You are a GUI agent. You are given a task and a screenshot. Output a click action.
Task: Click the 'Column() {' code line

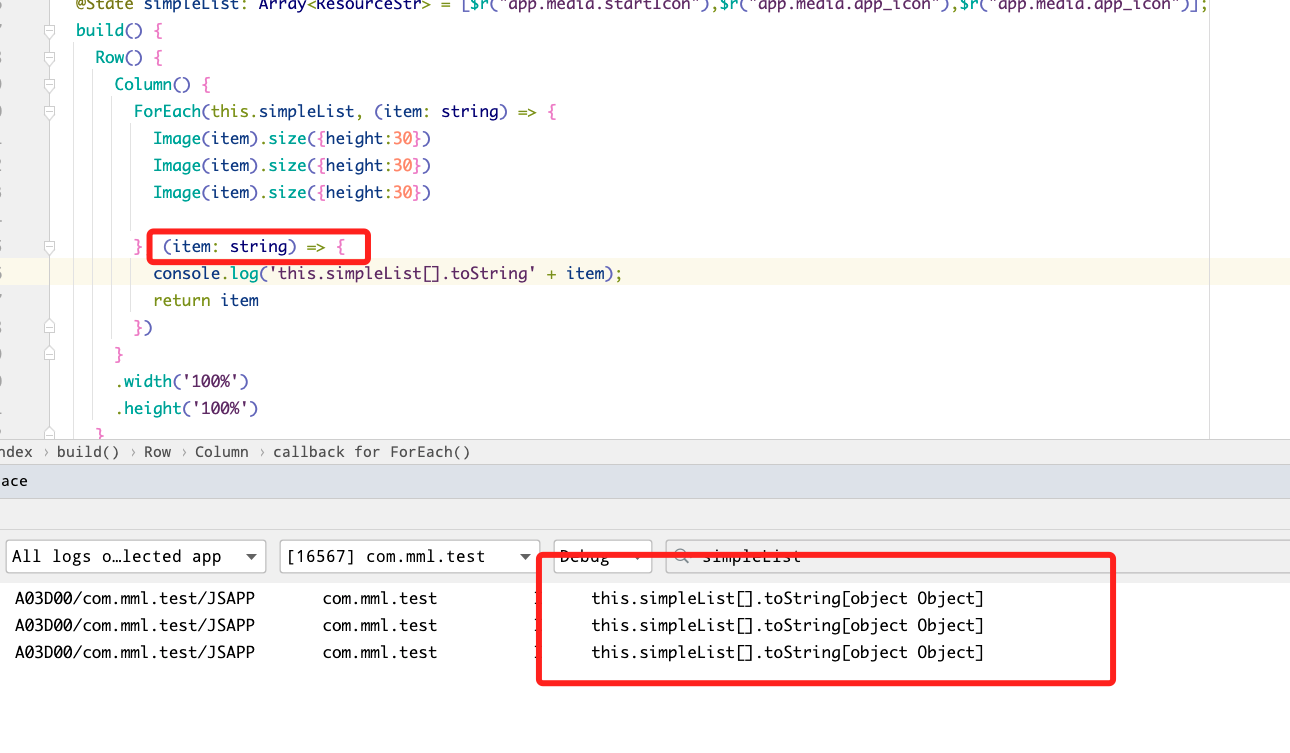(x=163, y=84)
